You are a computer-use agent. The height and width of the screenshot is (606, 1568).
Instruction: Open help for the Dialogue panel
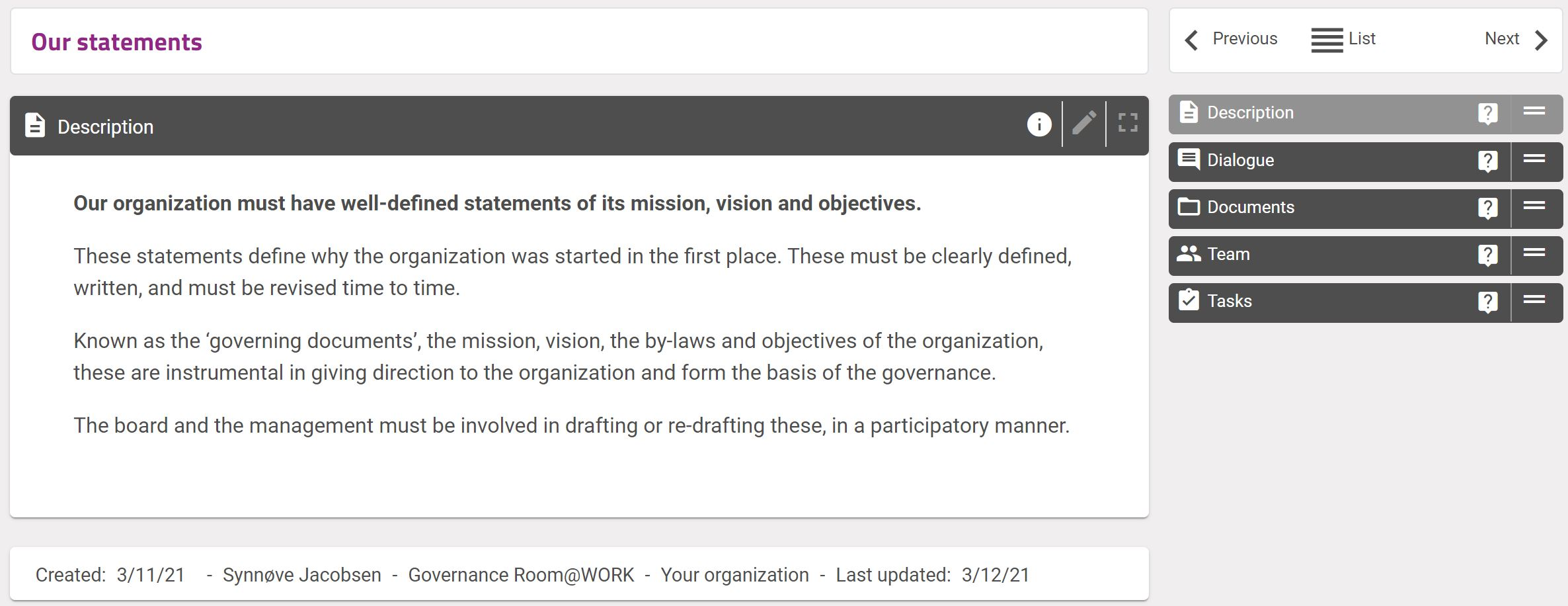[x=1487, y=161]
